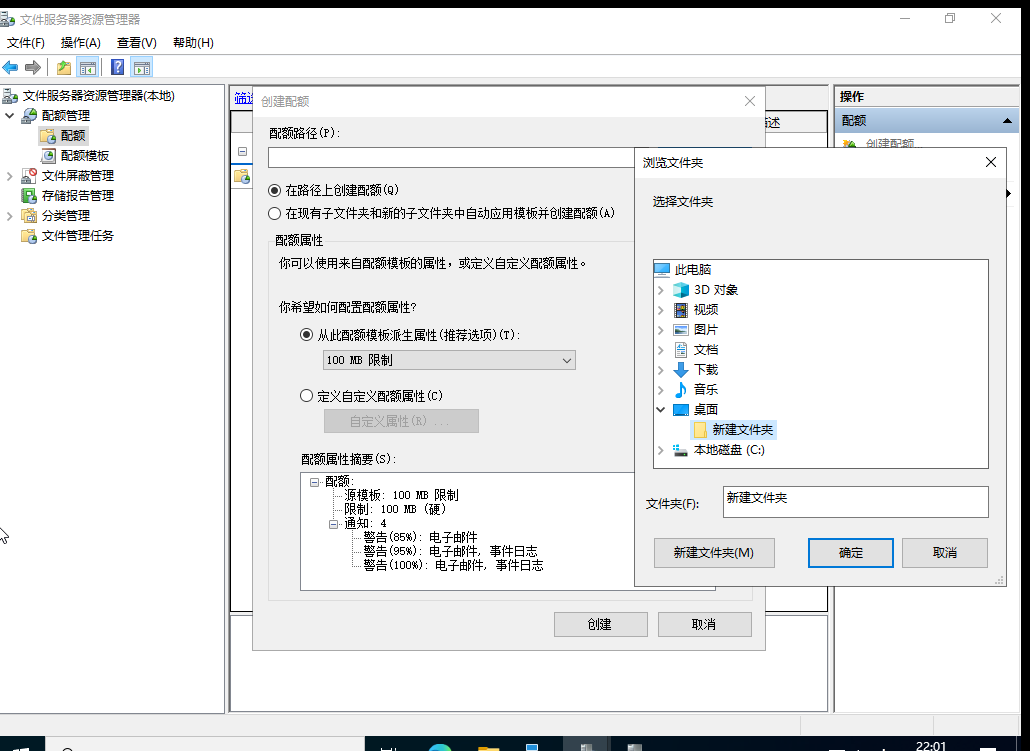Select the 存储报告管理 tree node
The image size is (1030, 751).
tap(78, 196)
